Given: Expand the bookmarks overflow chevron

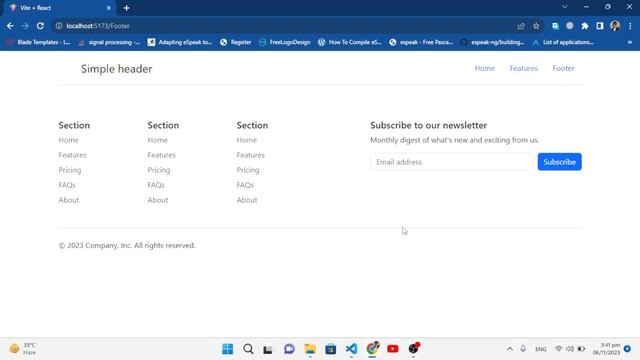Looking at the screenshot, I should [x=630, y=42].
